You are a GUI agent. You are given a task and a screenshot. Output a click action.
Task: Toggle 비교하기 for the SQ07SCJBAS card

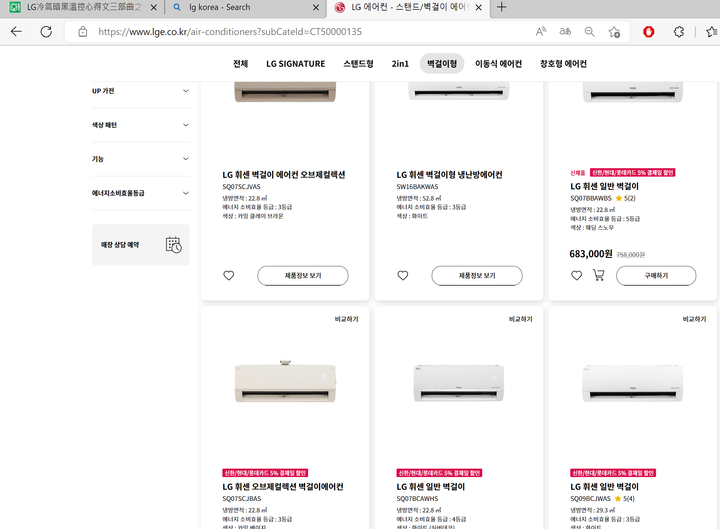point(346,319)
